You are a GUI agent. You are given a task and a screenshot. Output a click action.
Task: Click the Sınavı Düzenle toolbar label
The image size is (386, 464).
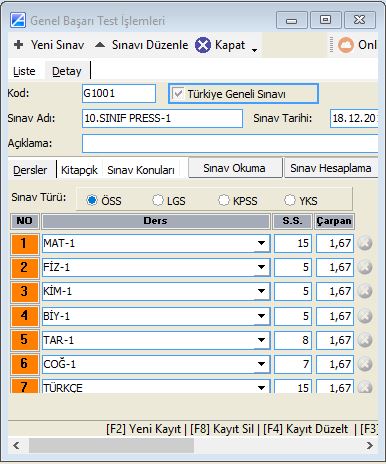tap(150, 45)
